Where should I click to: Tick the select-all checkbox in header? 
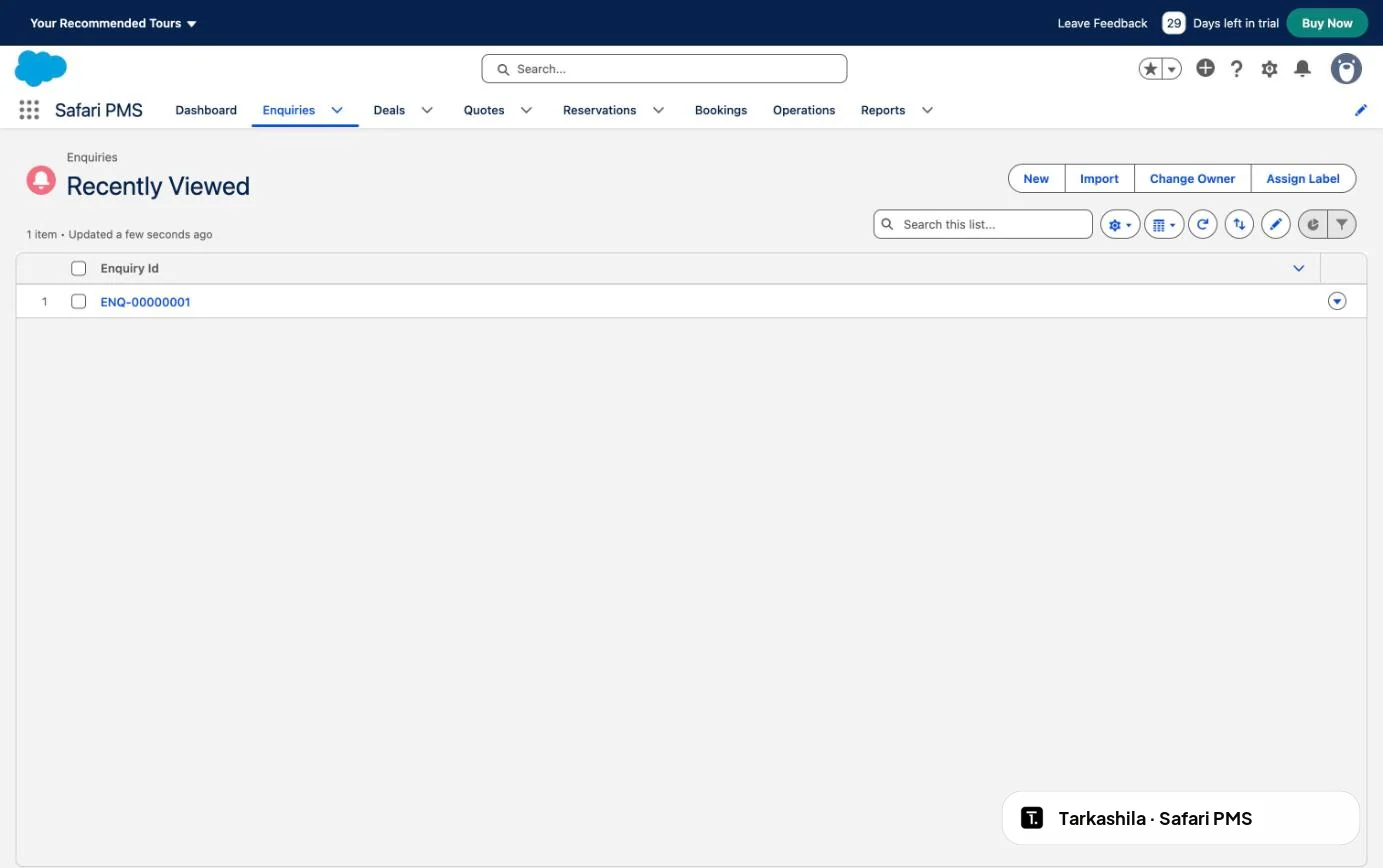(x=79, y=268)
